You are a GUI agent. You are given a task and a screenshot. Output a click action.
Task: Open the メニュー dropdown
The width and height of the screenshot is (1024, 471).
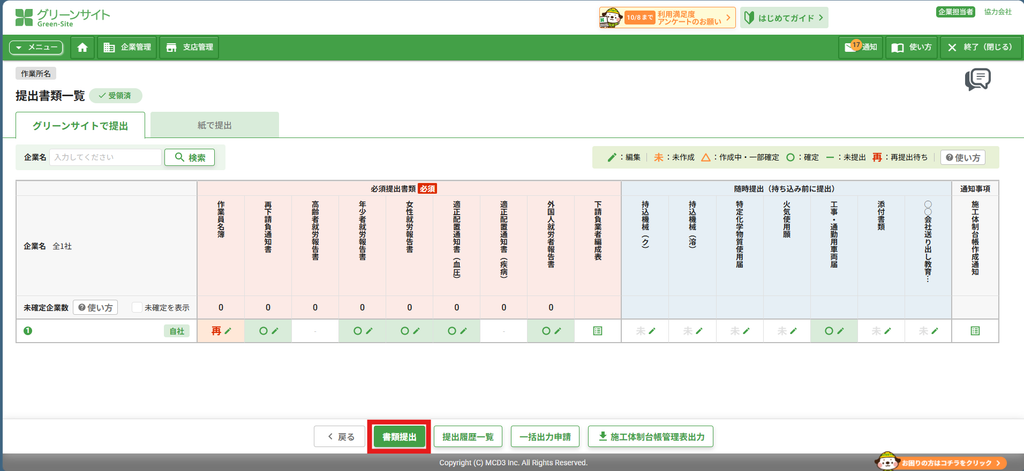coord(36,48)
